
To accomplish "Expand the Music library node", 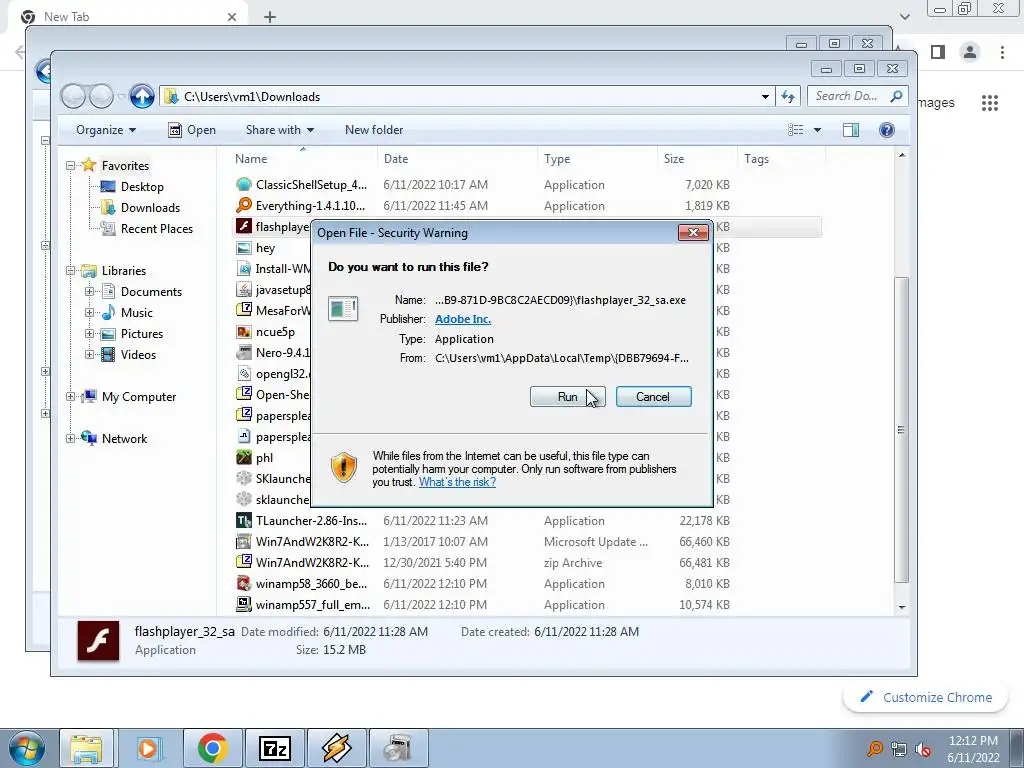I will [89, 312].
